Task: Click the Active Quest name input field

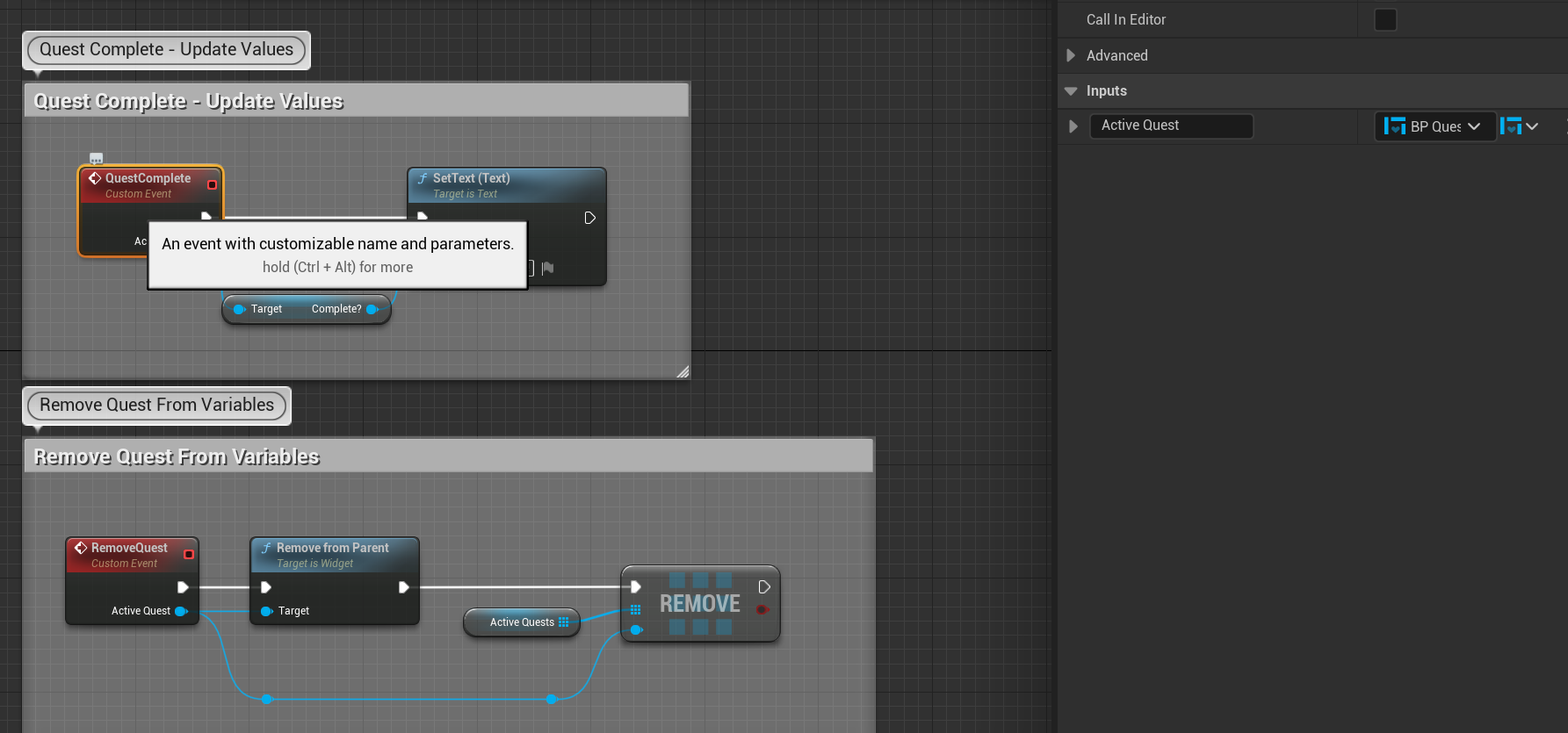Action: pyautogui.click(x=1170, y=126)
